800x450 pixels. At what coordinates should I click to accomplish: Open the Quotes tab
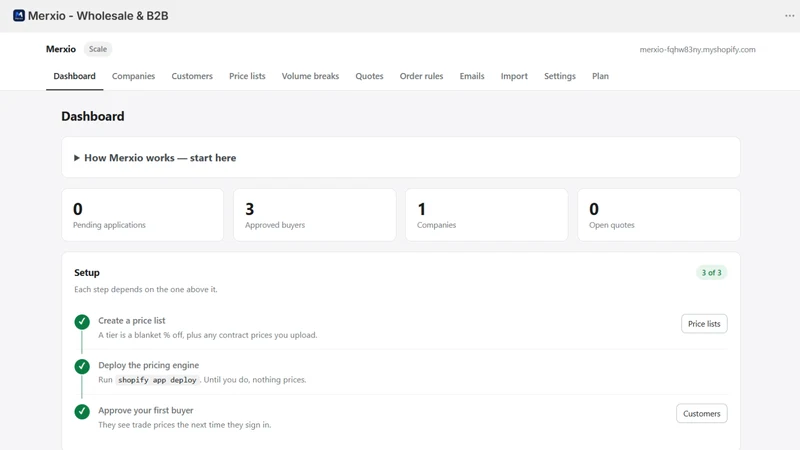click(369, 76)
